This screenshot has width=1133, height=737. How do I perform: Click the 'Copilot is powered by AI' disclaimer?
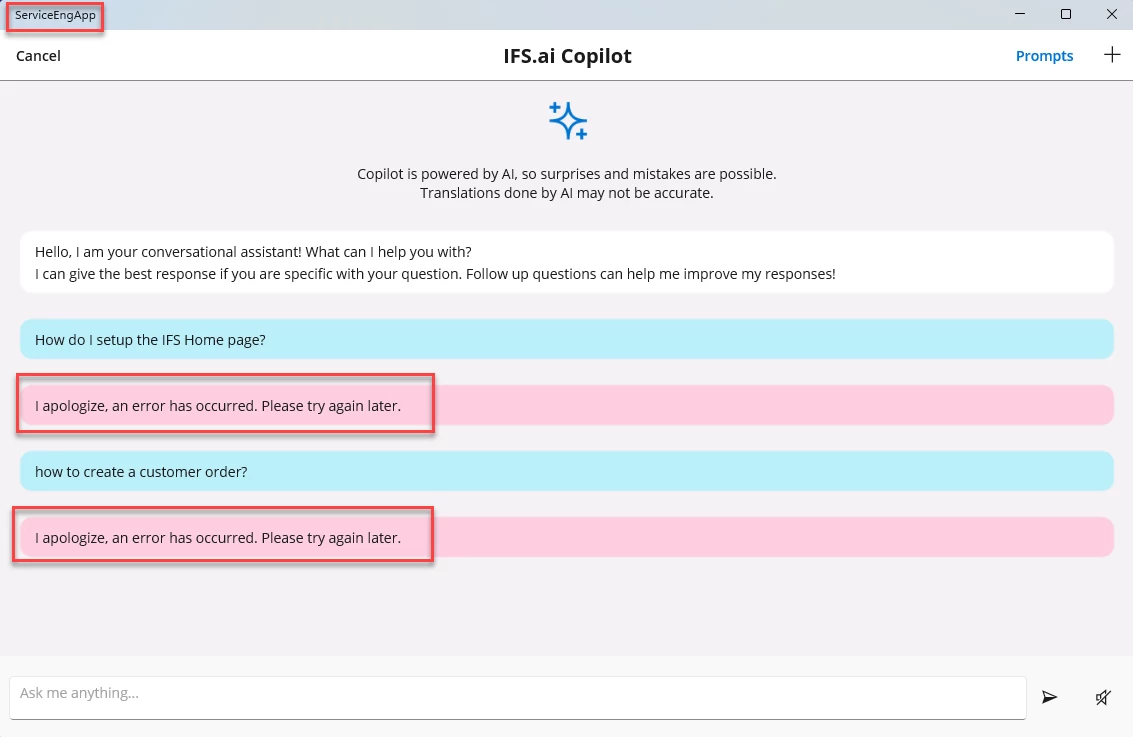[566, 174]
